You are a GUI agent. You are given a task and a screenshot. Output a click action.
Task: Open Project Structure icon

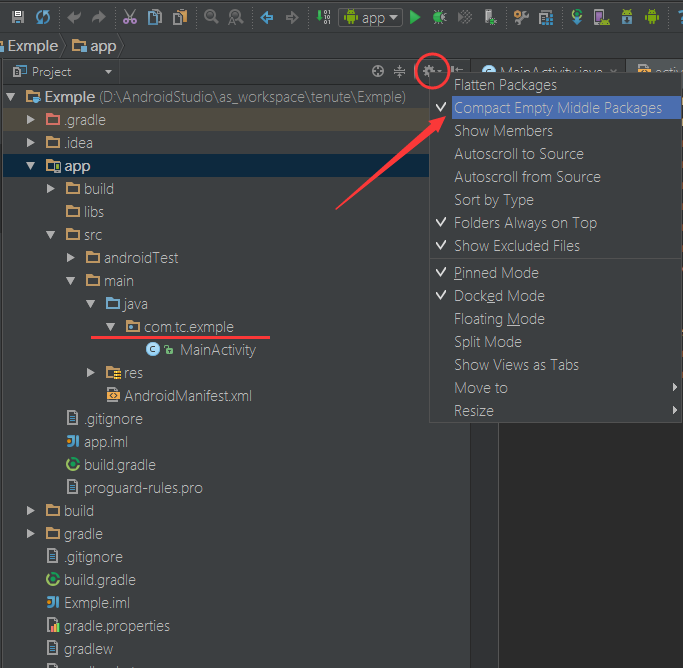click(546, 17)
